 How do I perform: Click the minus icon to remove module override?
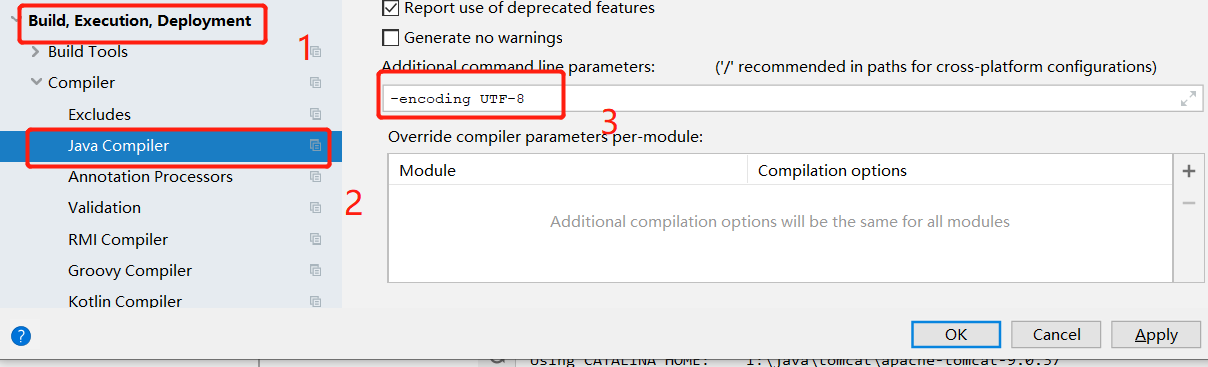[1189, 203]
